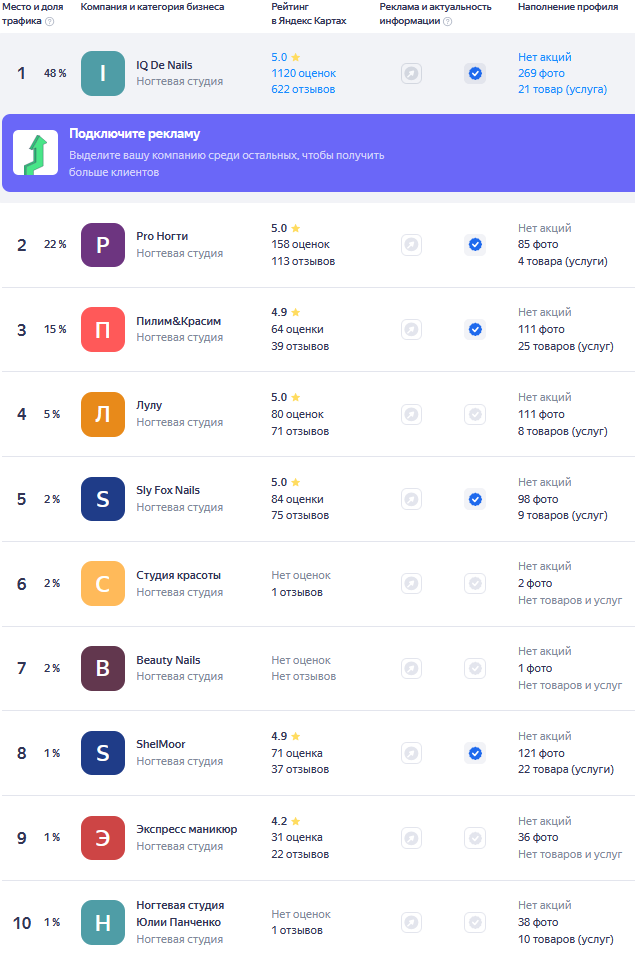Screen dimensions: 635x960
Task: Click the Экспресс маникюр red avatar
Action: [x=103, y=838]
